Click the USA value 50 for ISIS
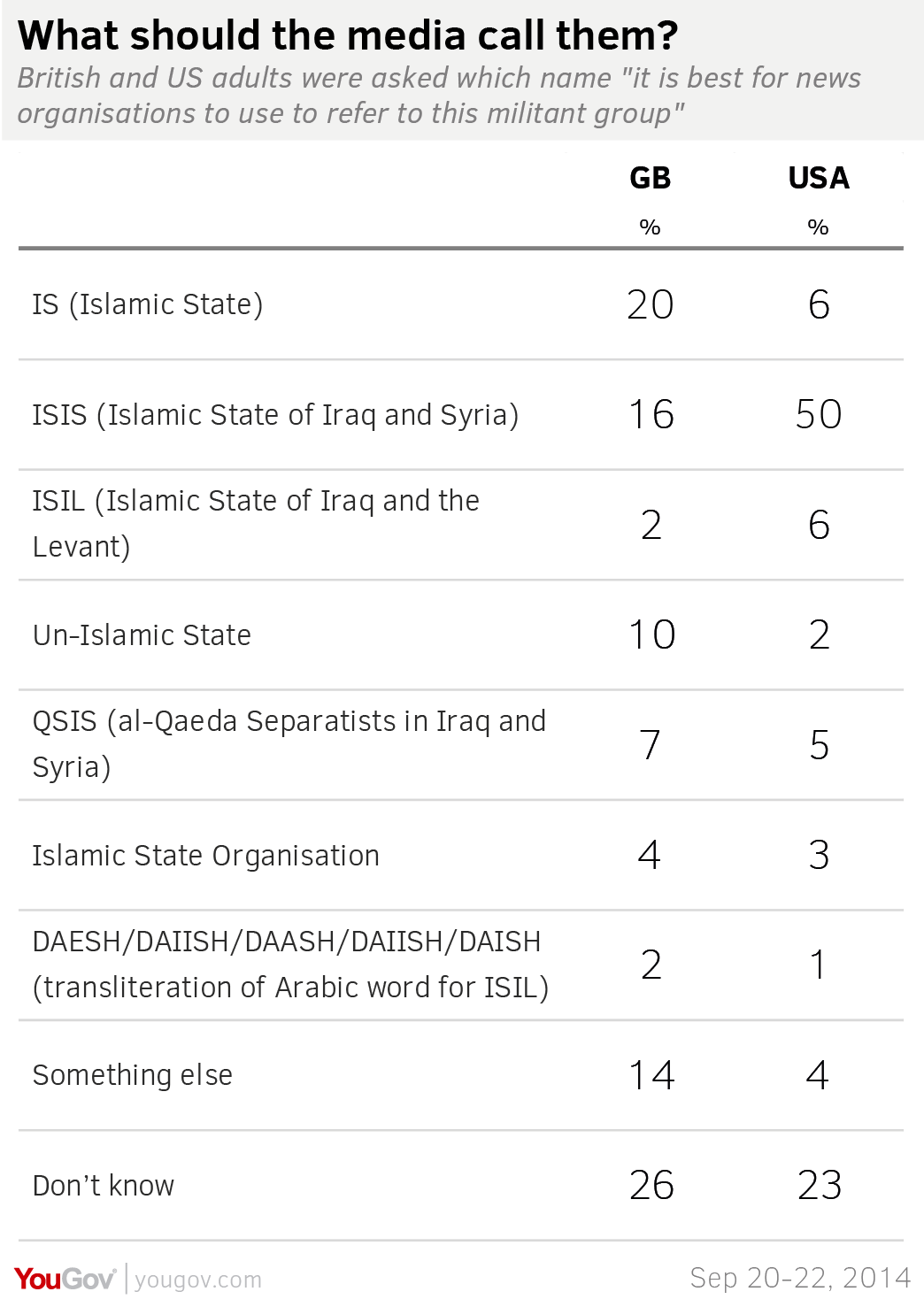924x1307 pixels. tap(819, 414)
